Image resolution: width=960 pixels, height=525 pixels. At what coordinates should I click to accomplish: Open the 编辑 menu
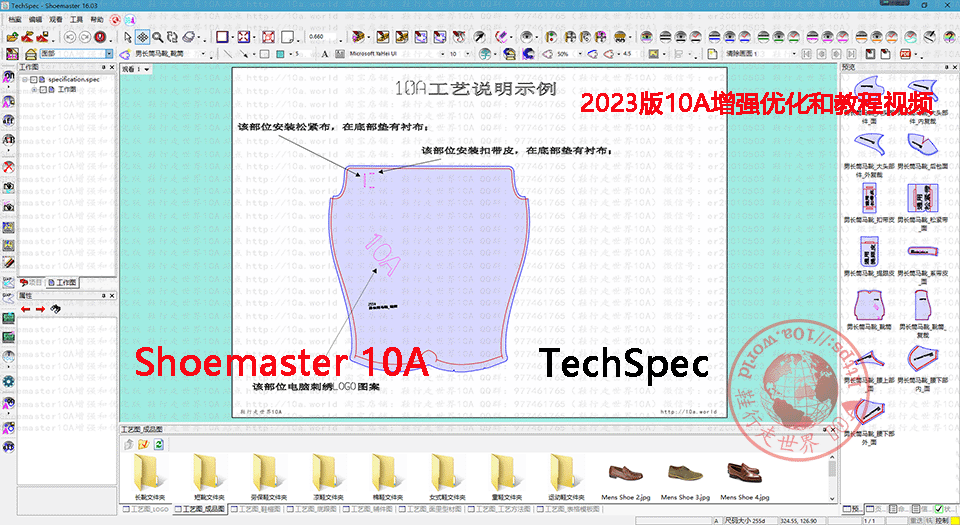click(x=36, y=20)
